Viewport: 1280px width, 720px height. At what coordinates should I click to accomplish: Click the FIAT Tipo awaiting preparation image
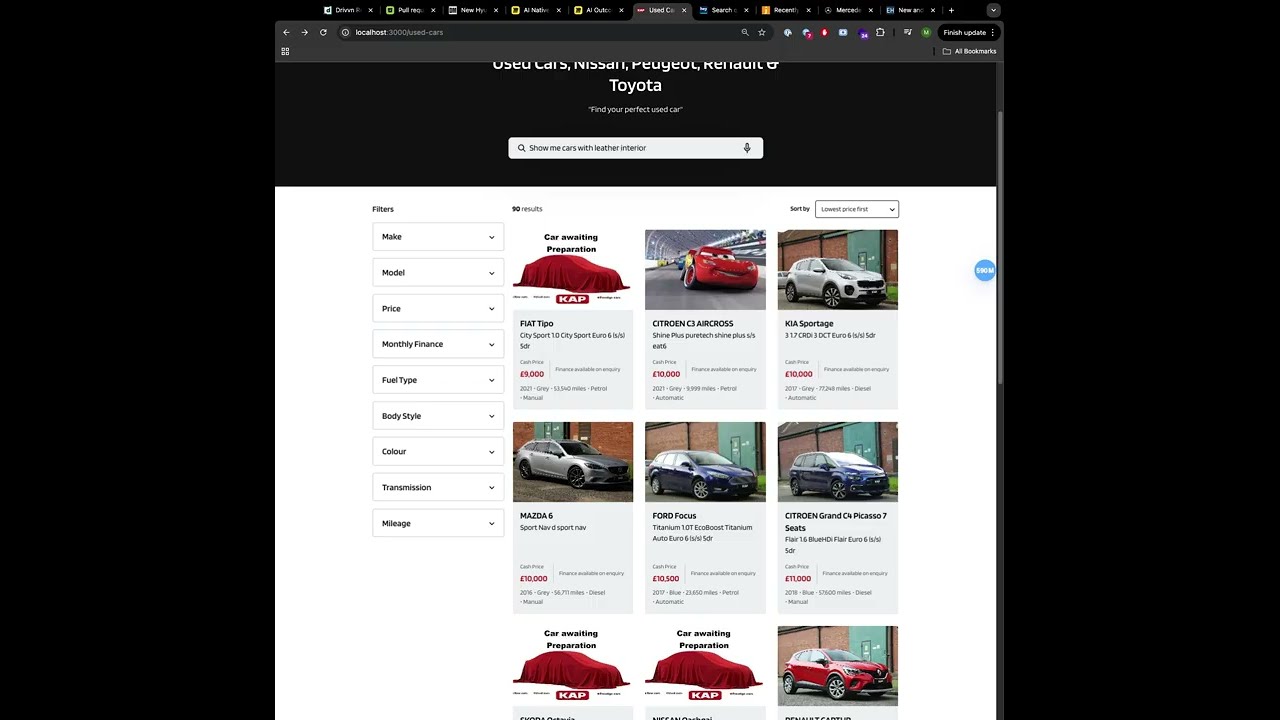tap(573, 270)
